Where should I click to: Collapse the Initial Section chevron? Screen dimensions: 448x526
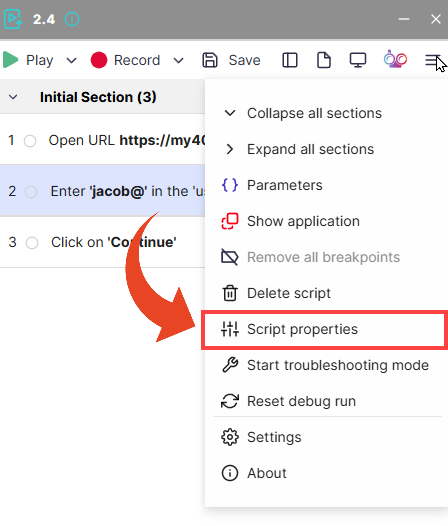pos(13,97)
